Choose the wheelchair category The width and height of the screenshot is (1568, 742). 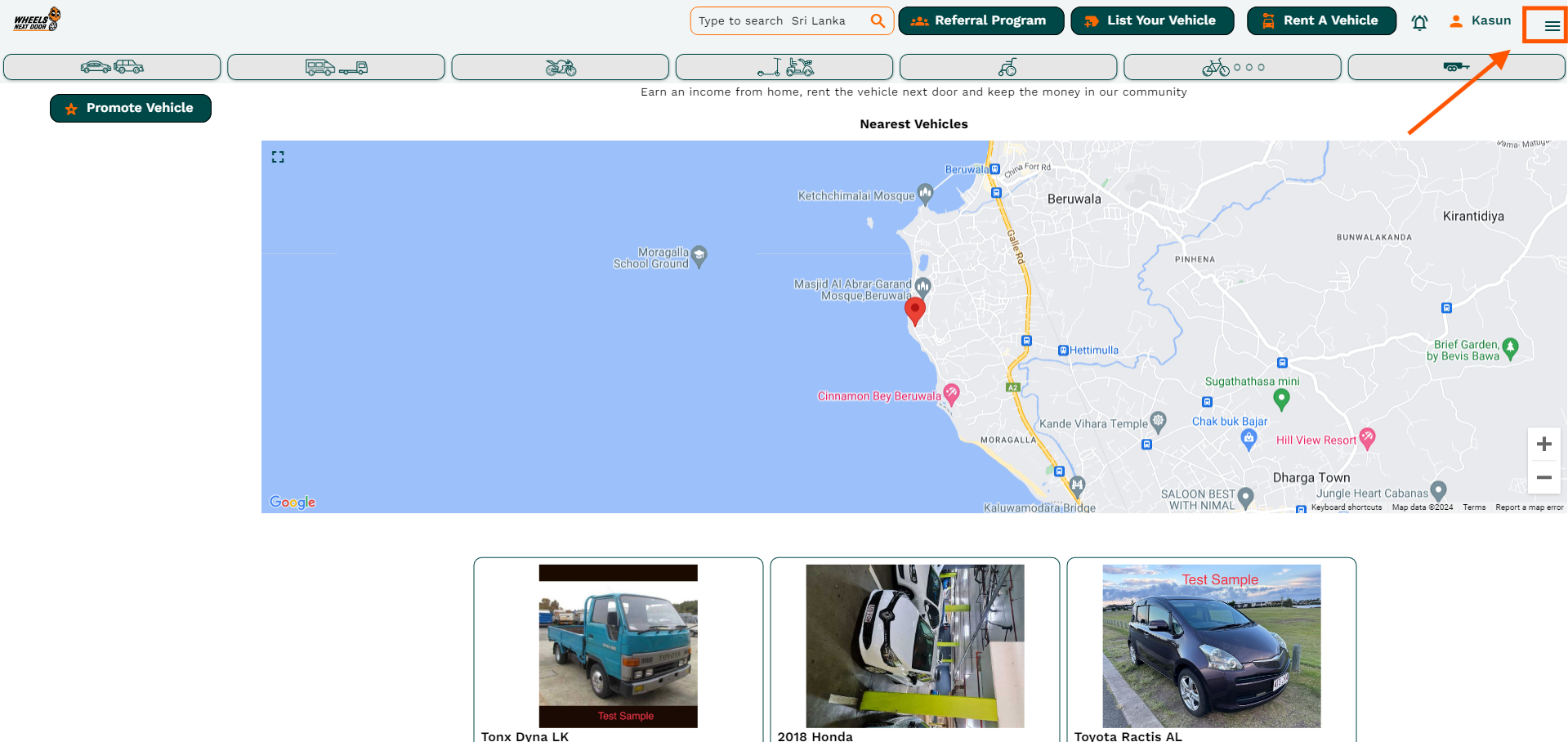(1007, 67)
